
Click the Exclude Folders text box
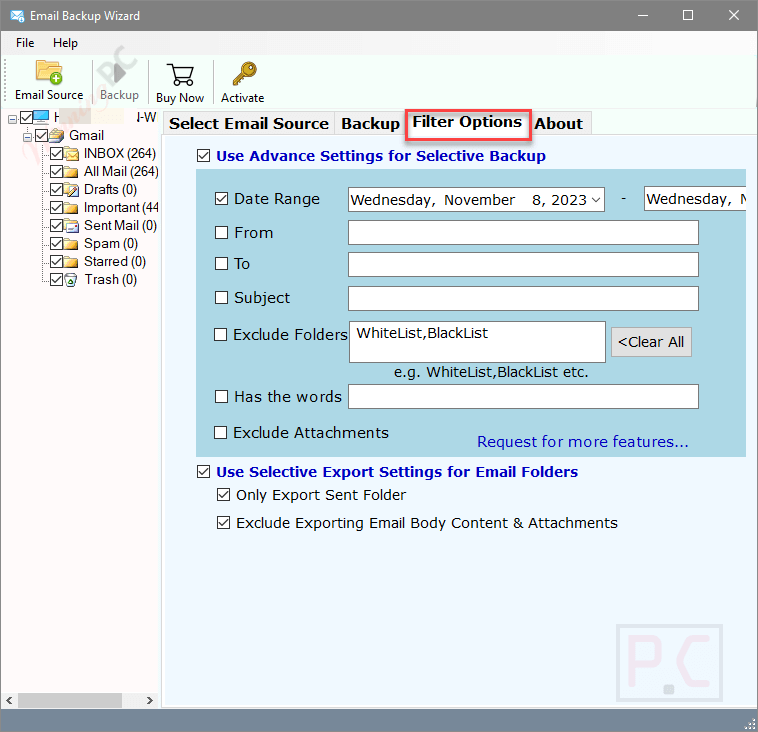point(477,342)
